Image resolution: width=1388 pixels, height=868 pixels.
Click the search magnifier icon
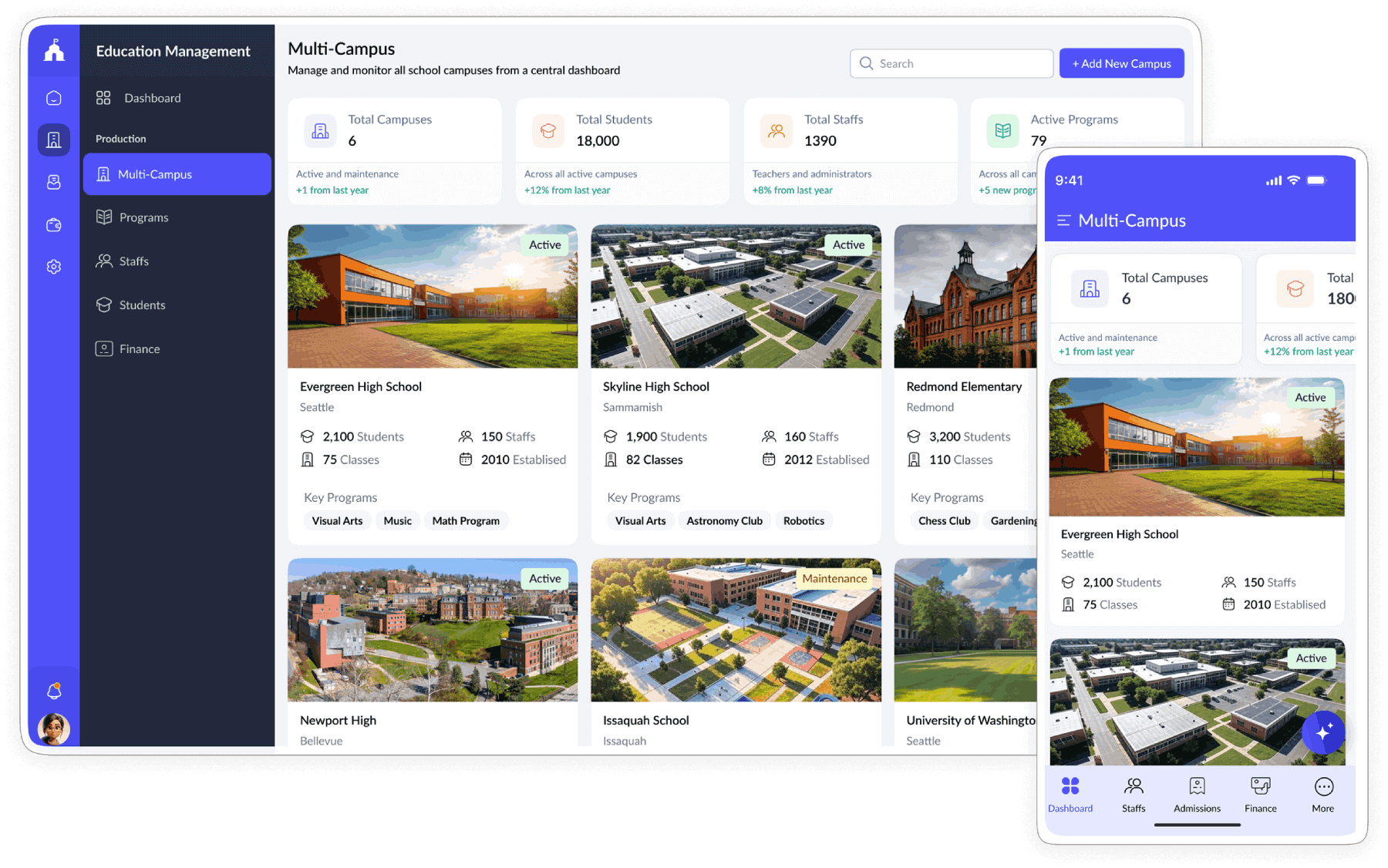867,63
